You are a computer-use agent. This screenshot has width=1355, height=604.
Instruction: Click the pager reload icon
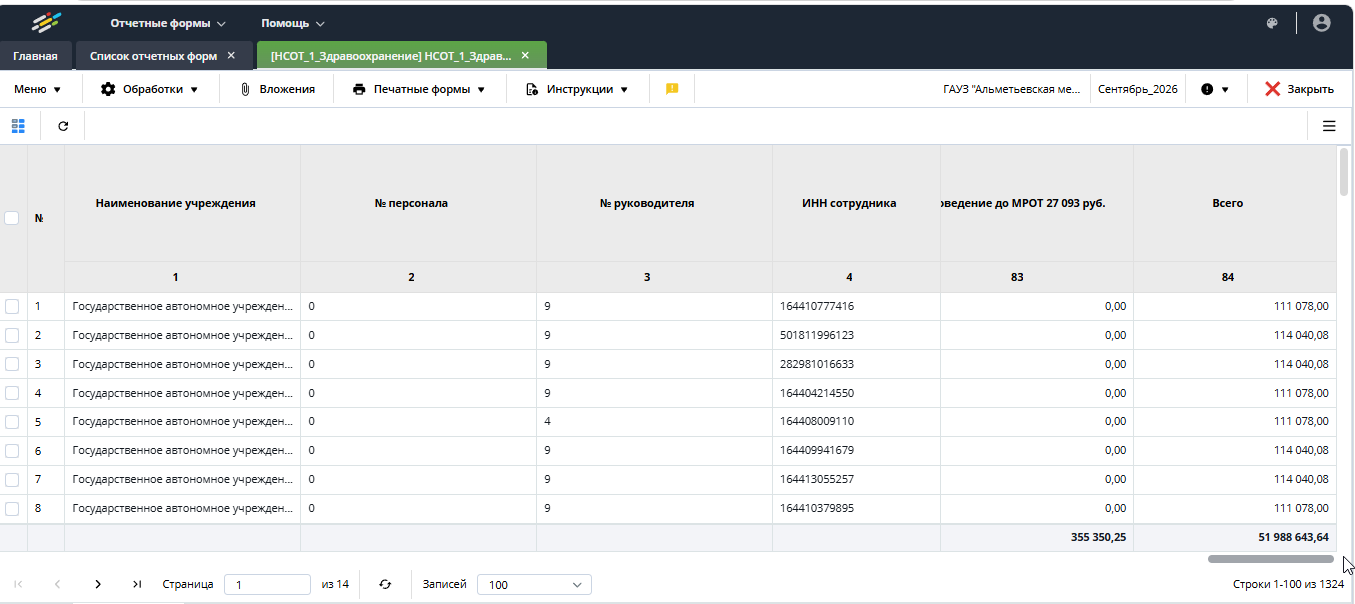[385, 584]
